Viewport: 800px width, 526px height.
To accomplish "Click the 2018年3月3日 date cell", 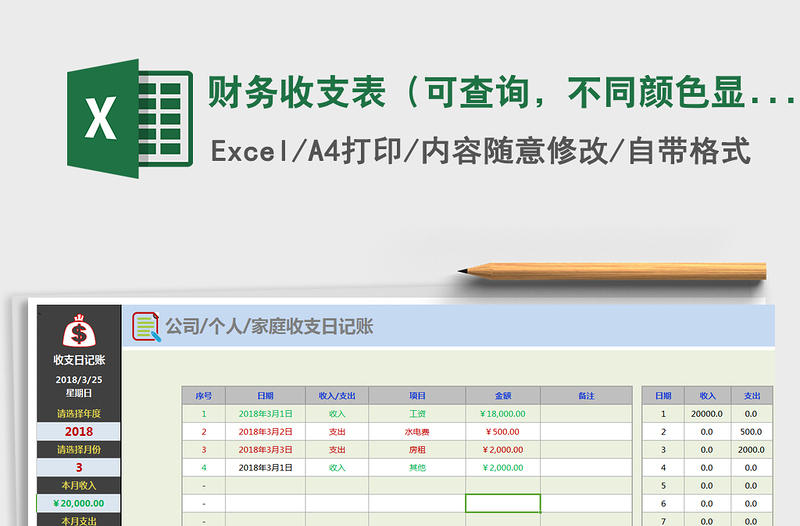I will click(x=265, y=449).
